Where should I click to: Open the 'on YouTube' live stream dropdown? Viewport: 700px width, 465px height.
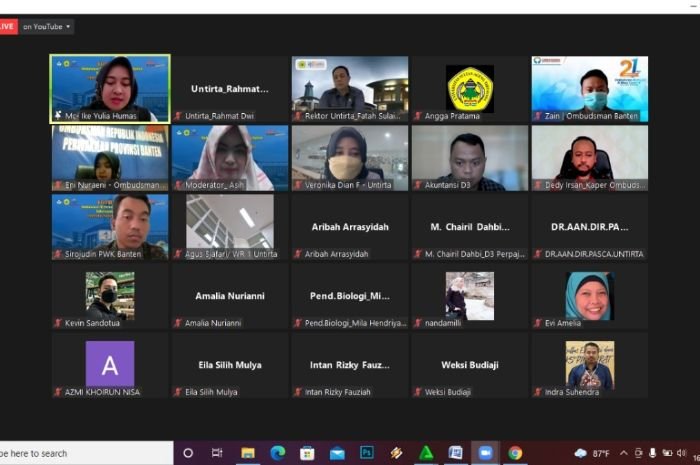47,27
